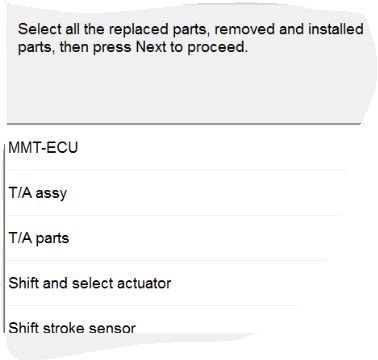Highlight the T/A assy row
Viewport: 378px width, 360px height.
tap(173, 193)
